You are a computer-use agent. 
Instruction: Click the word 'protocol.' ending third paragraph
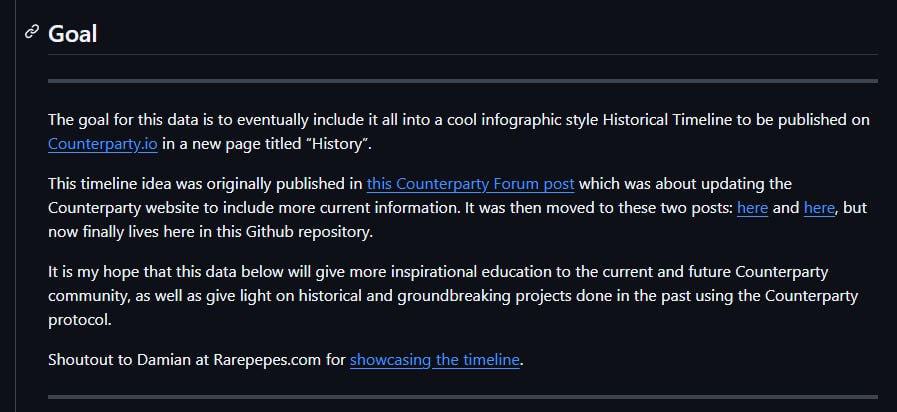tap(80, 320)
